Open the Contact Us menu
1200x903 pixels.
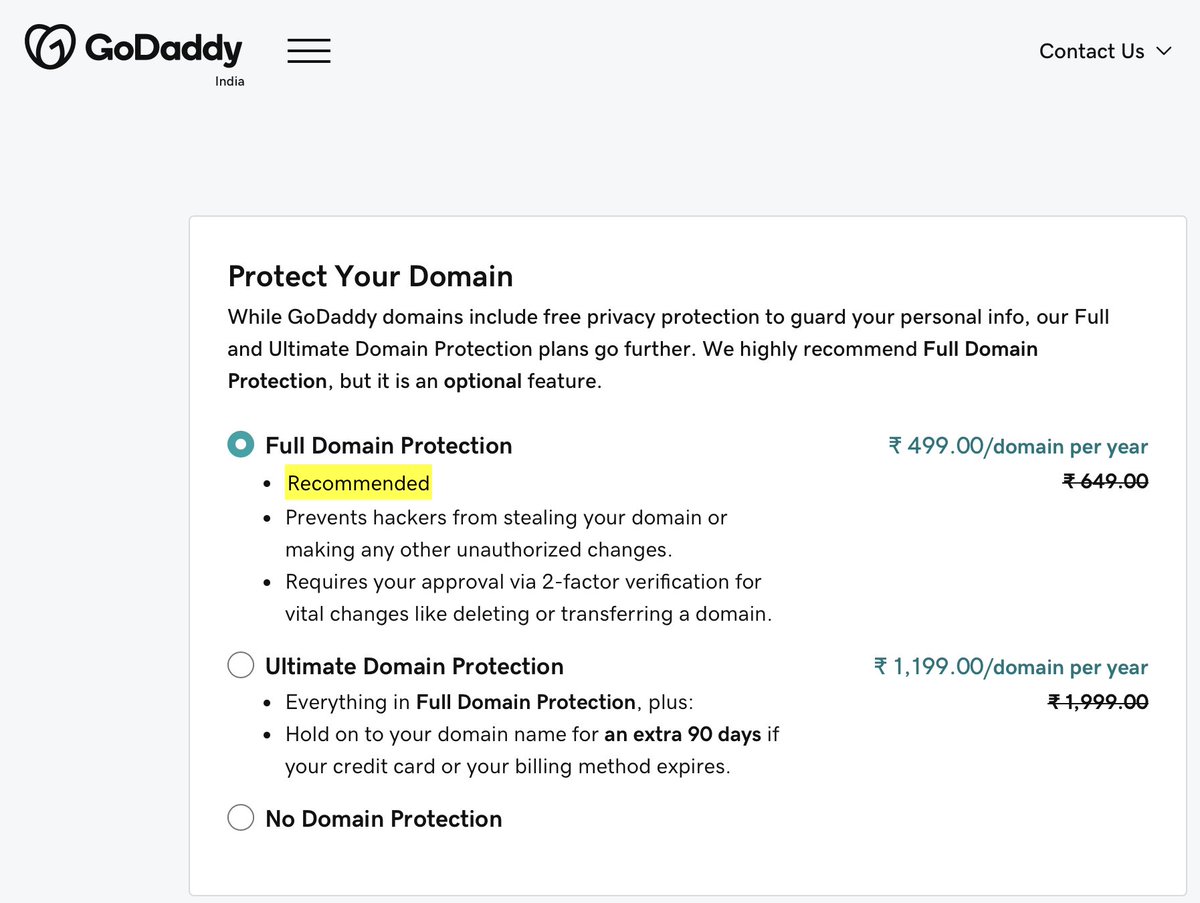(1105, 51)
